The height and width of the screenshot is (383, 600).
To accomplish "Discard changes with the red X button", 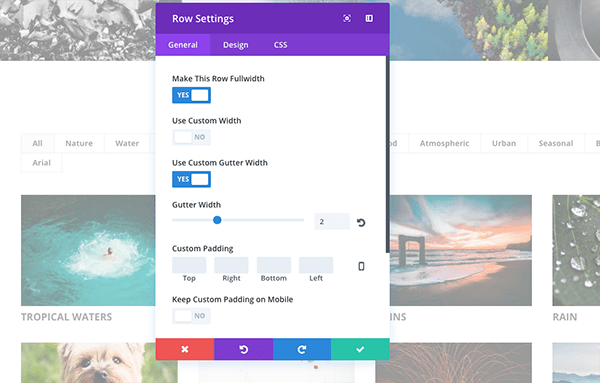I will coord(185,349).
